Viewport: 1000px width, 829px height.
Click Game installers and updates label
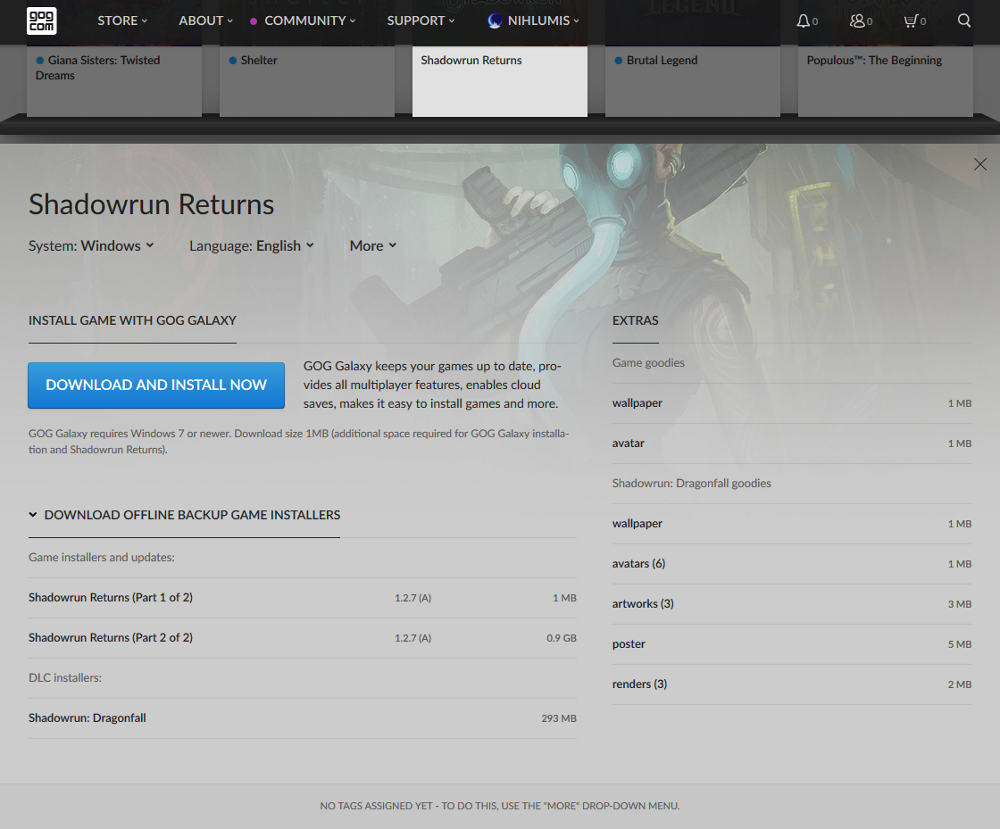pos(101,557)
